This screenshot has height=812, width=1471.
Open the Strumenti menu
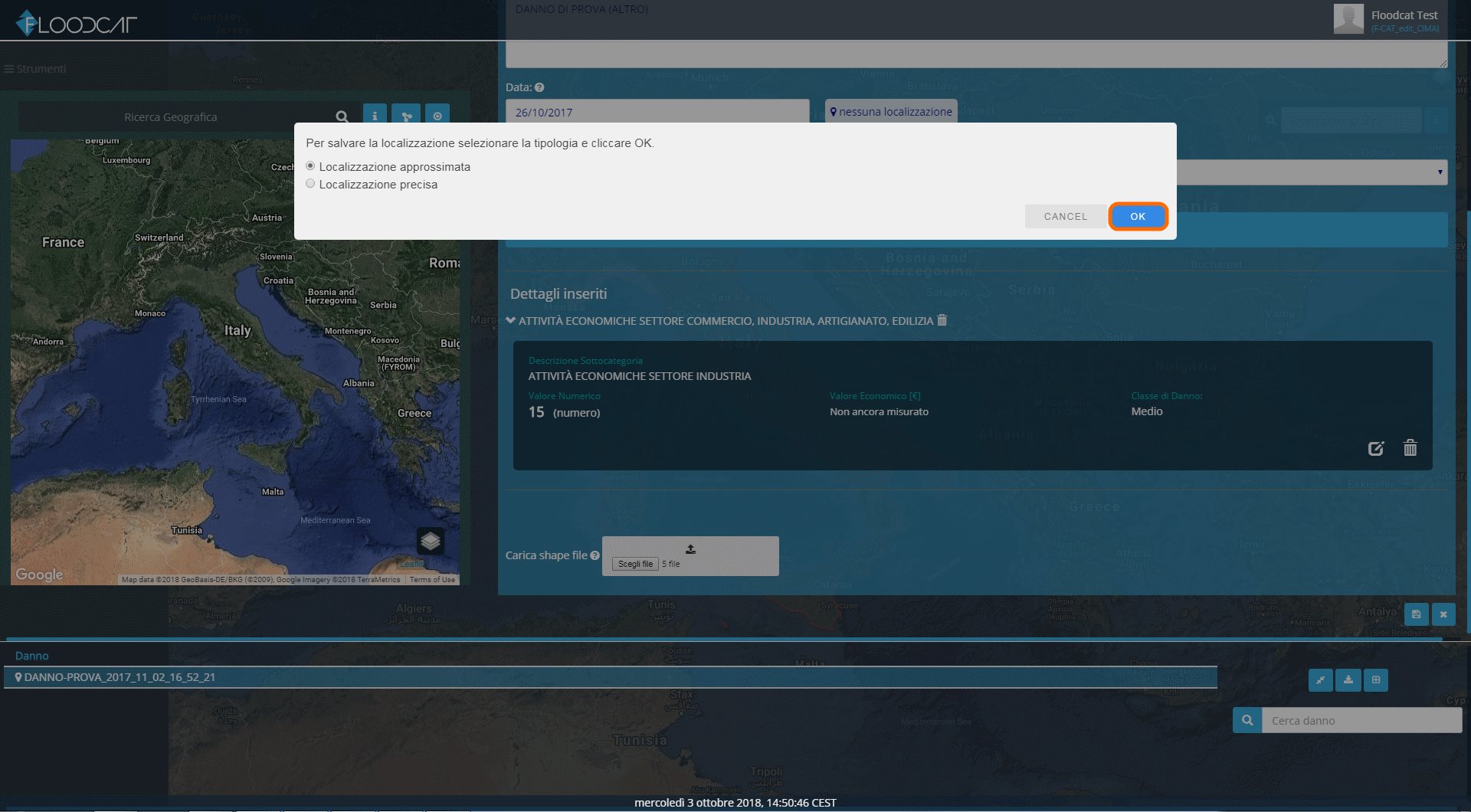click(x=35, y=69)
